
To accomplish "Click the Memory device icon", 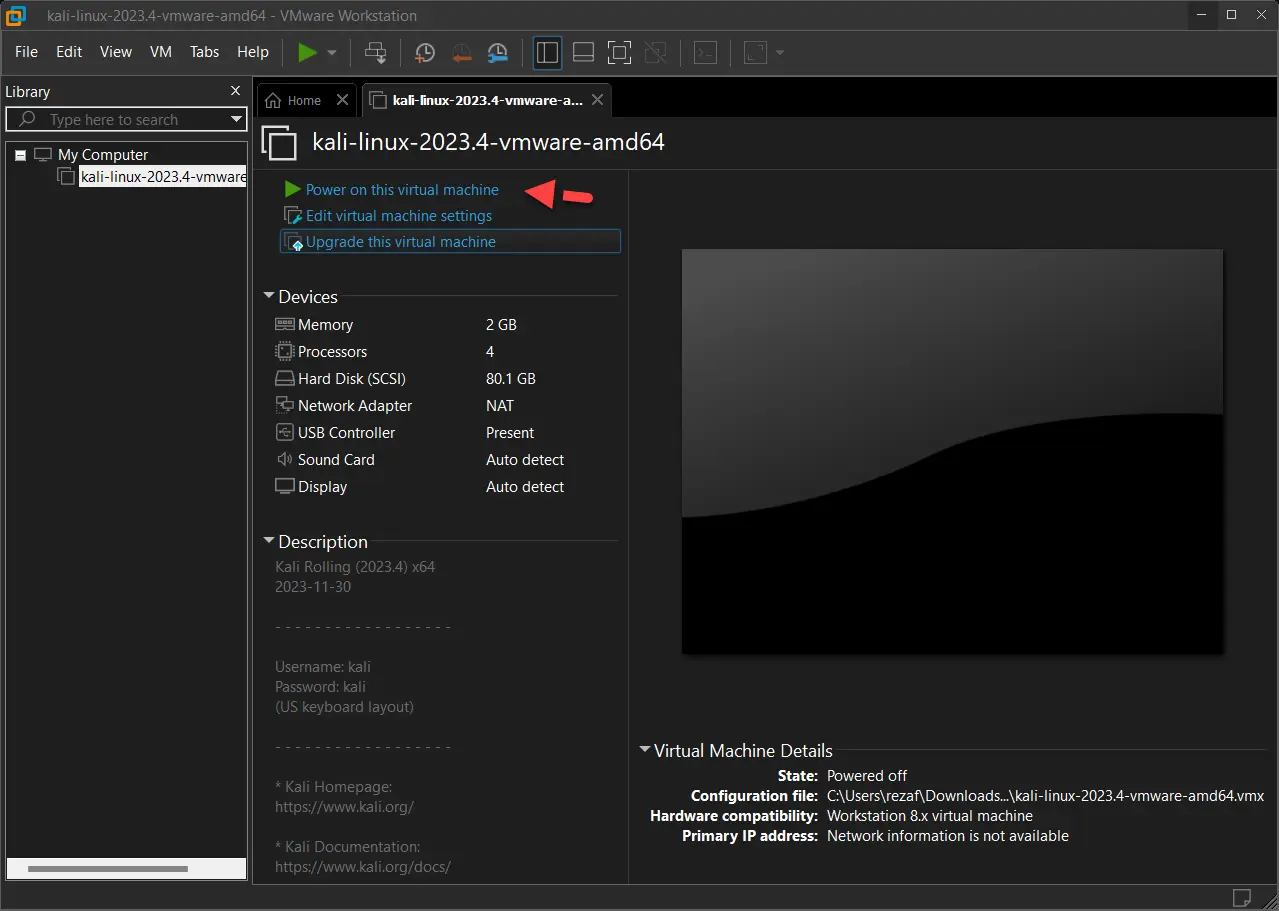I will point(286,324).
